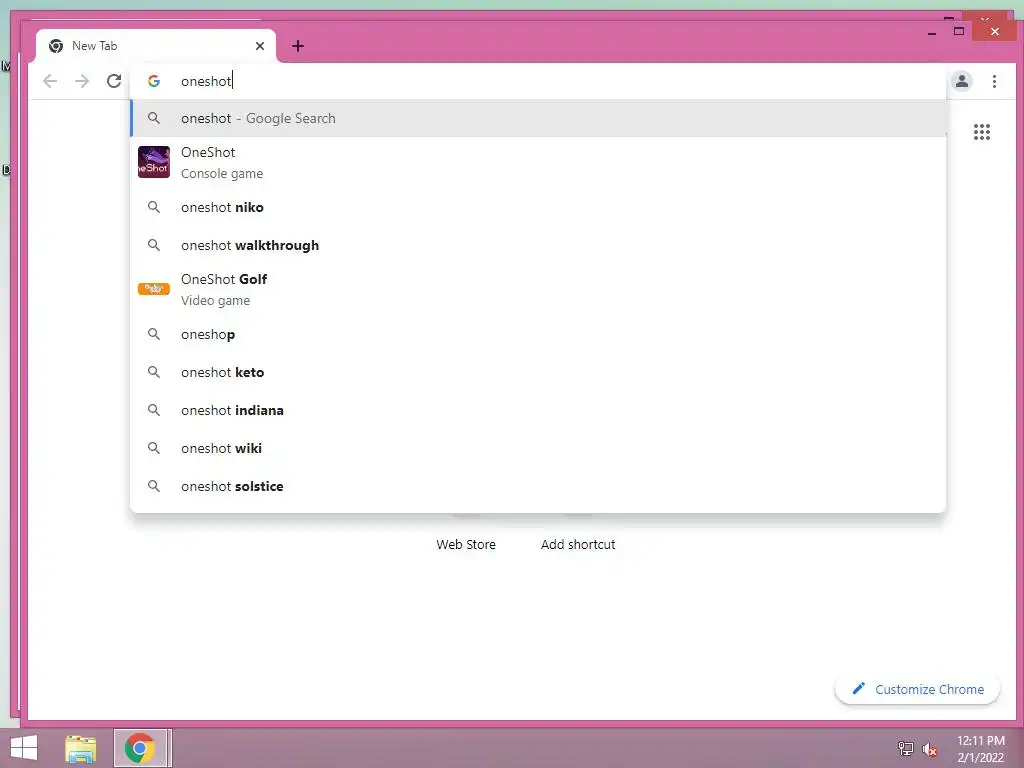This screenshot has height=768, width=1024.
Task: Click the address bar with 'oneshot' text
Action: [538, 81]
